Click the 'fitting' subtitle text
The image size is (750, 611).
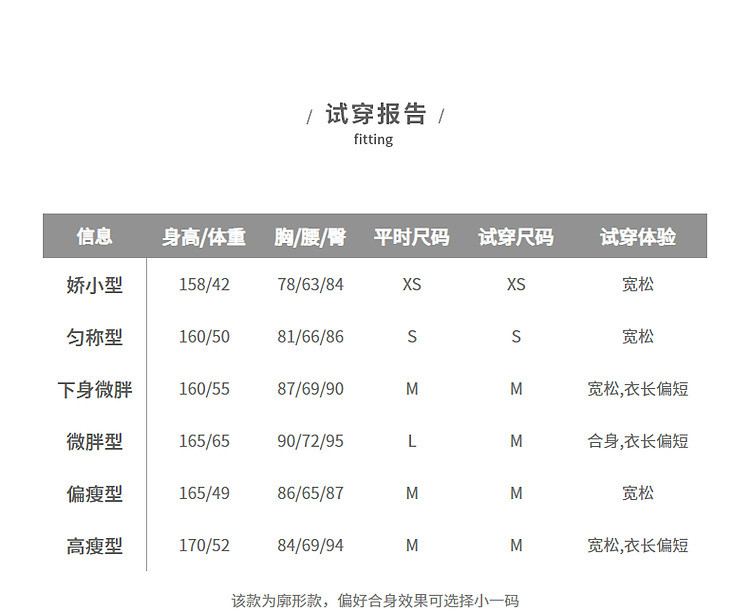[373, 140]
